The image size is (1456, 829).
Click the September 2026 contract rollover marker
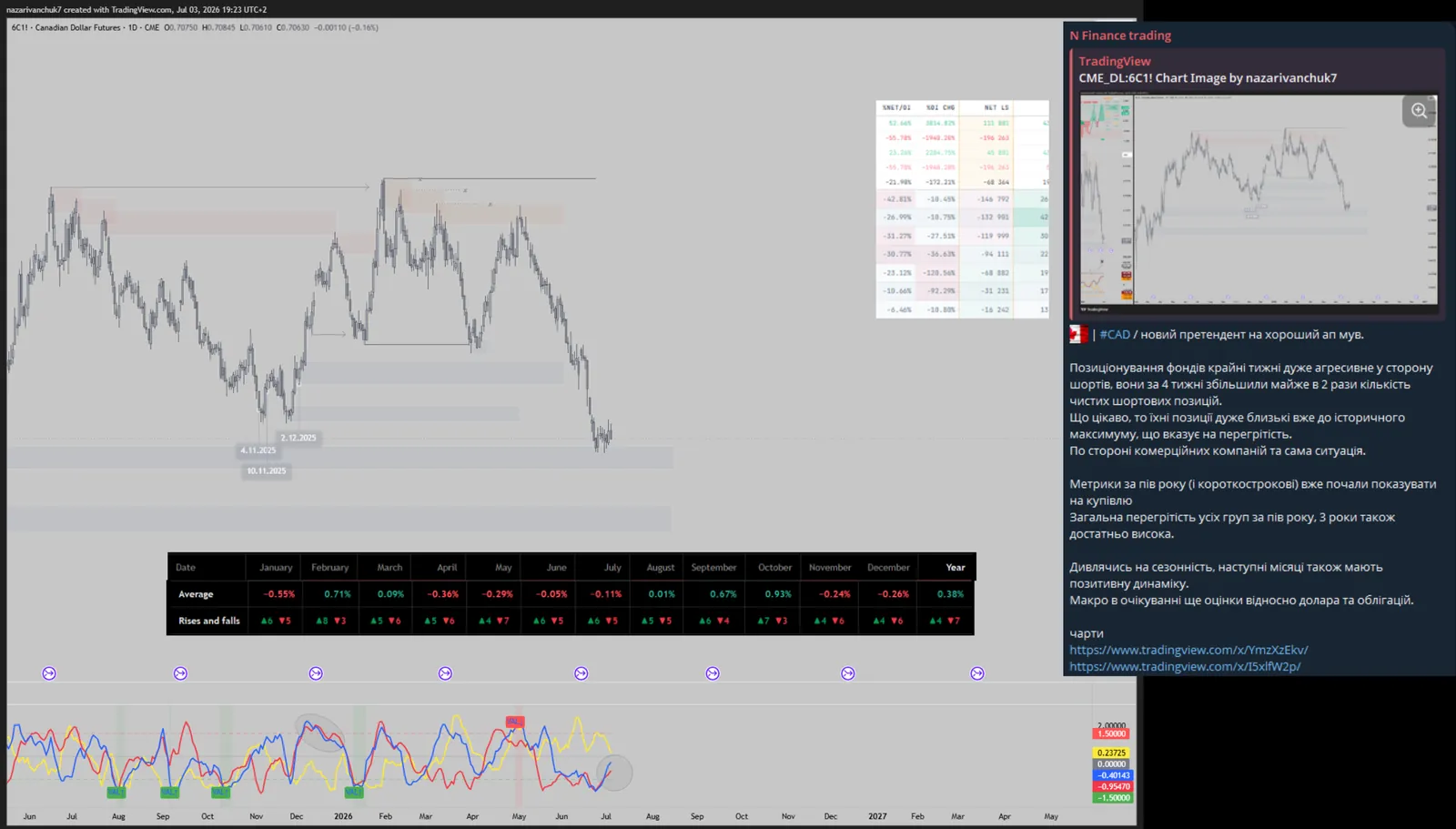tap(713, 673)
